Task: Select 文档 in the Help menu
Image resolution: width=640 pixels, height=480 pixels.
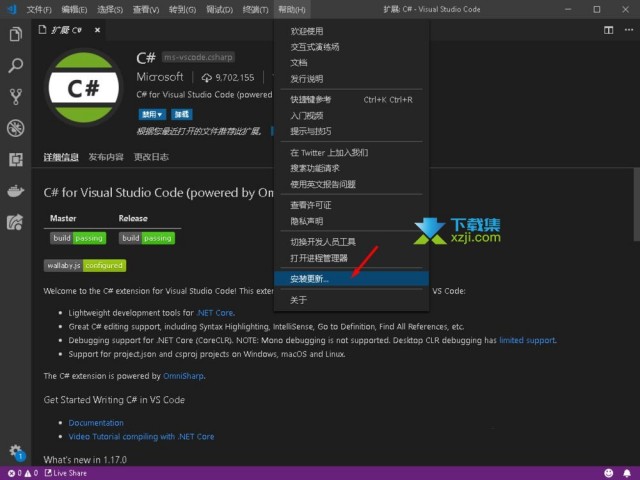Action: pyautogui.click(x=351, y=63)
